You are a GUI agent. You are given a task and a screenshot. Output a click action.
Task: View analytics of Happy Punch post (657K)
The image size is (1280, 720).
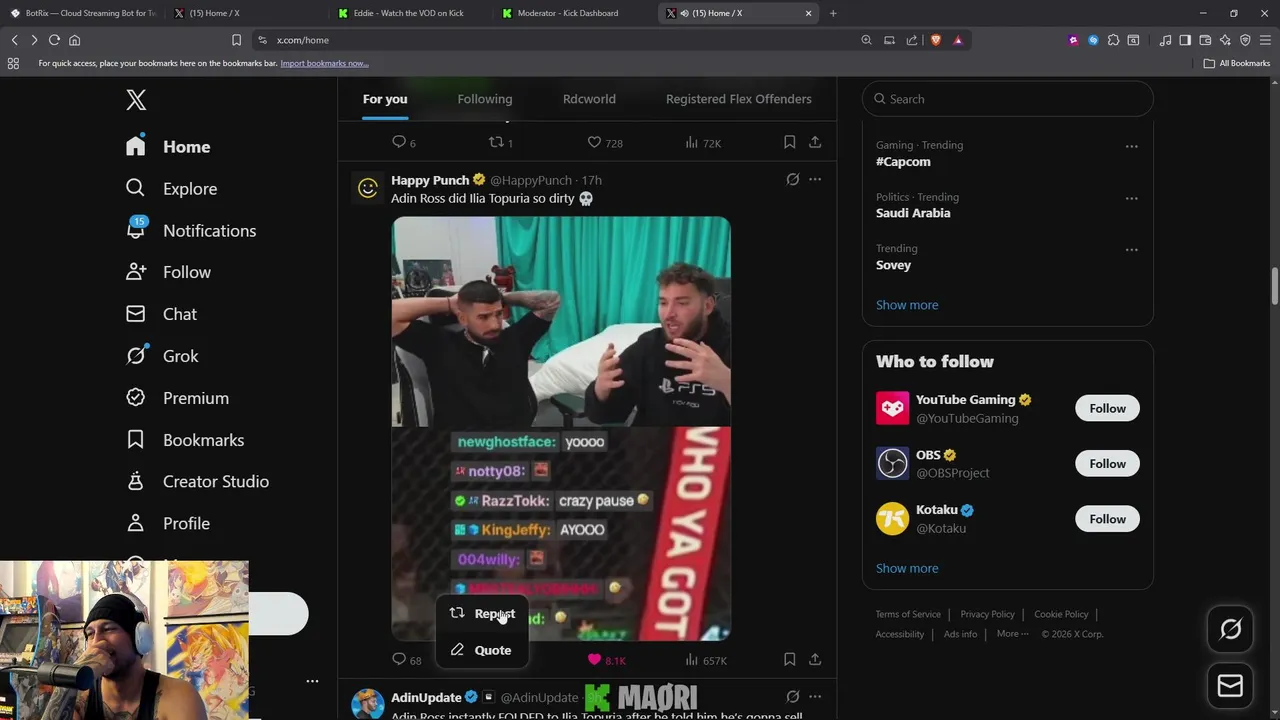tap(705, 660)
